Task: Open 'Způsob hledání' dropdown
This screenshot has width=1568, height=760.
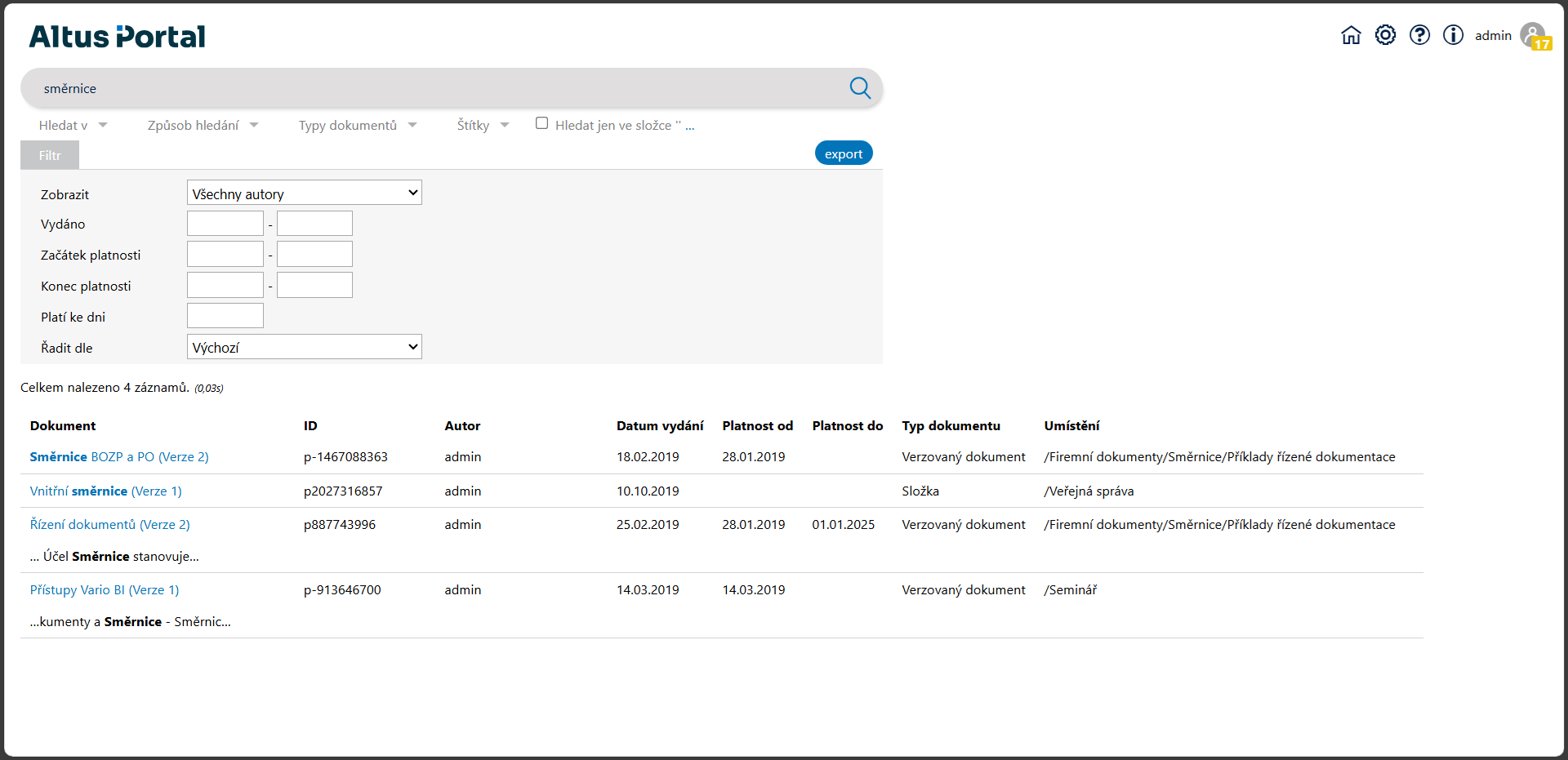Action: (x=203, y=125)
